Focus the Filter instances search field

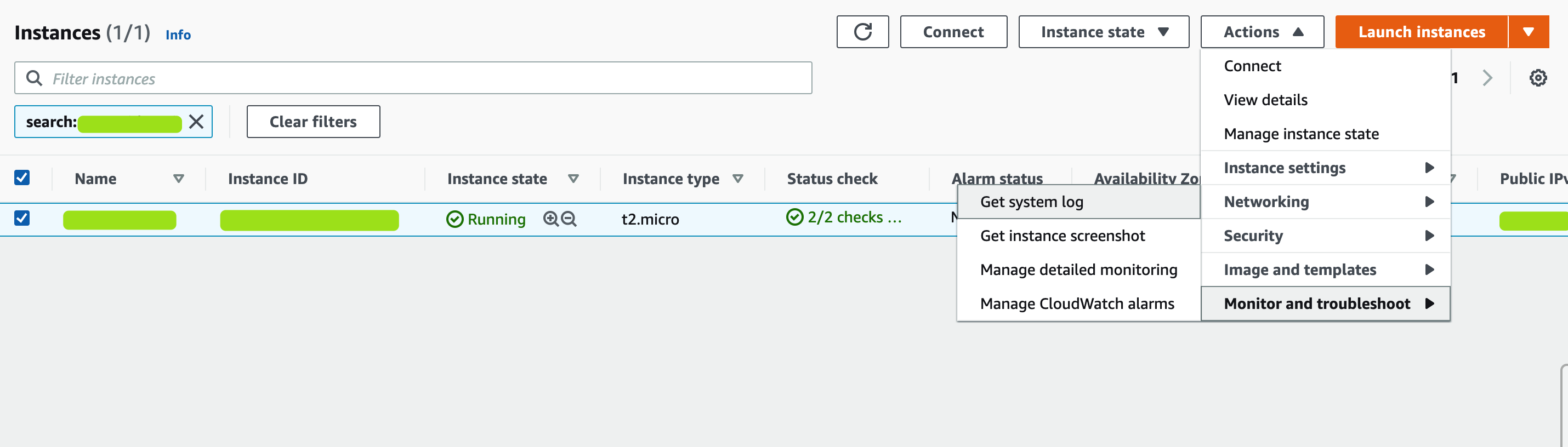pyautogui.click(x=414, y=78)
